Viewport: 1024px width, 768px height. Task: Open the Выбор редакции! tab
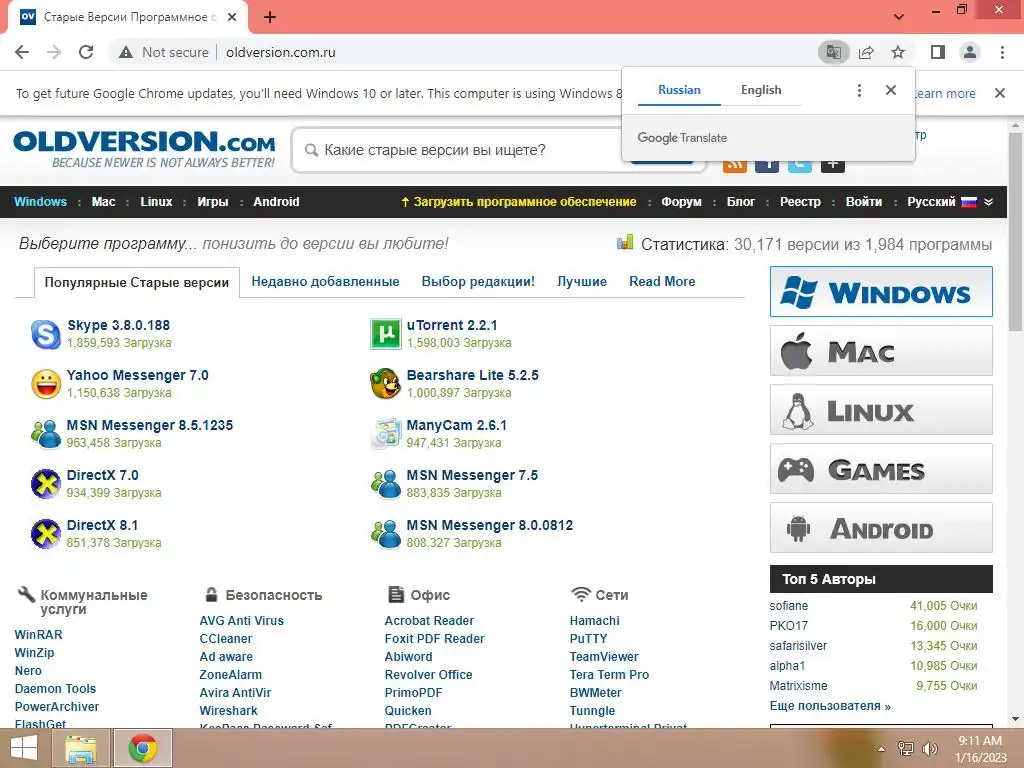pyautogui.click(x=478, y=281)
